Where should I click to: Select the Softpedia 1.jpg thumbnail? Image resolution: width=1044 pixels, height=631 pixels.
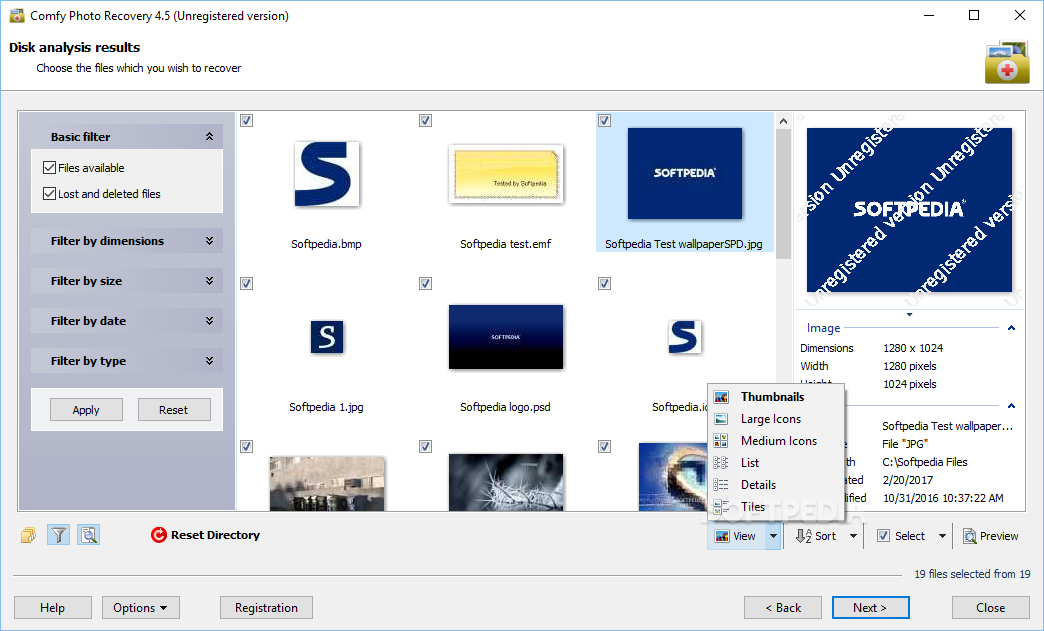pos(326,337)
